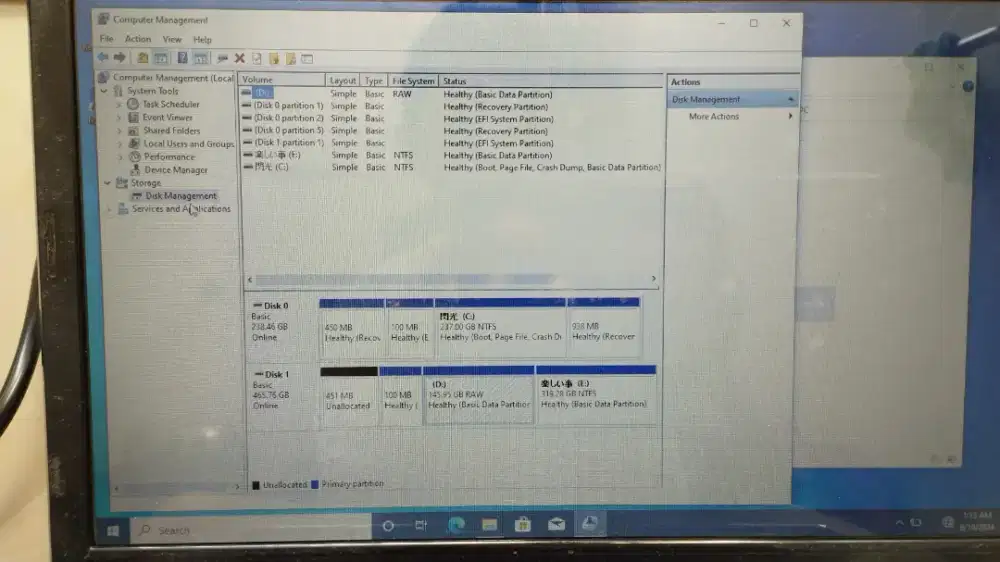Click the Help question mark toolbar icon
Screen dimensions: 1000x562
(182, 58)
